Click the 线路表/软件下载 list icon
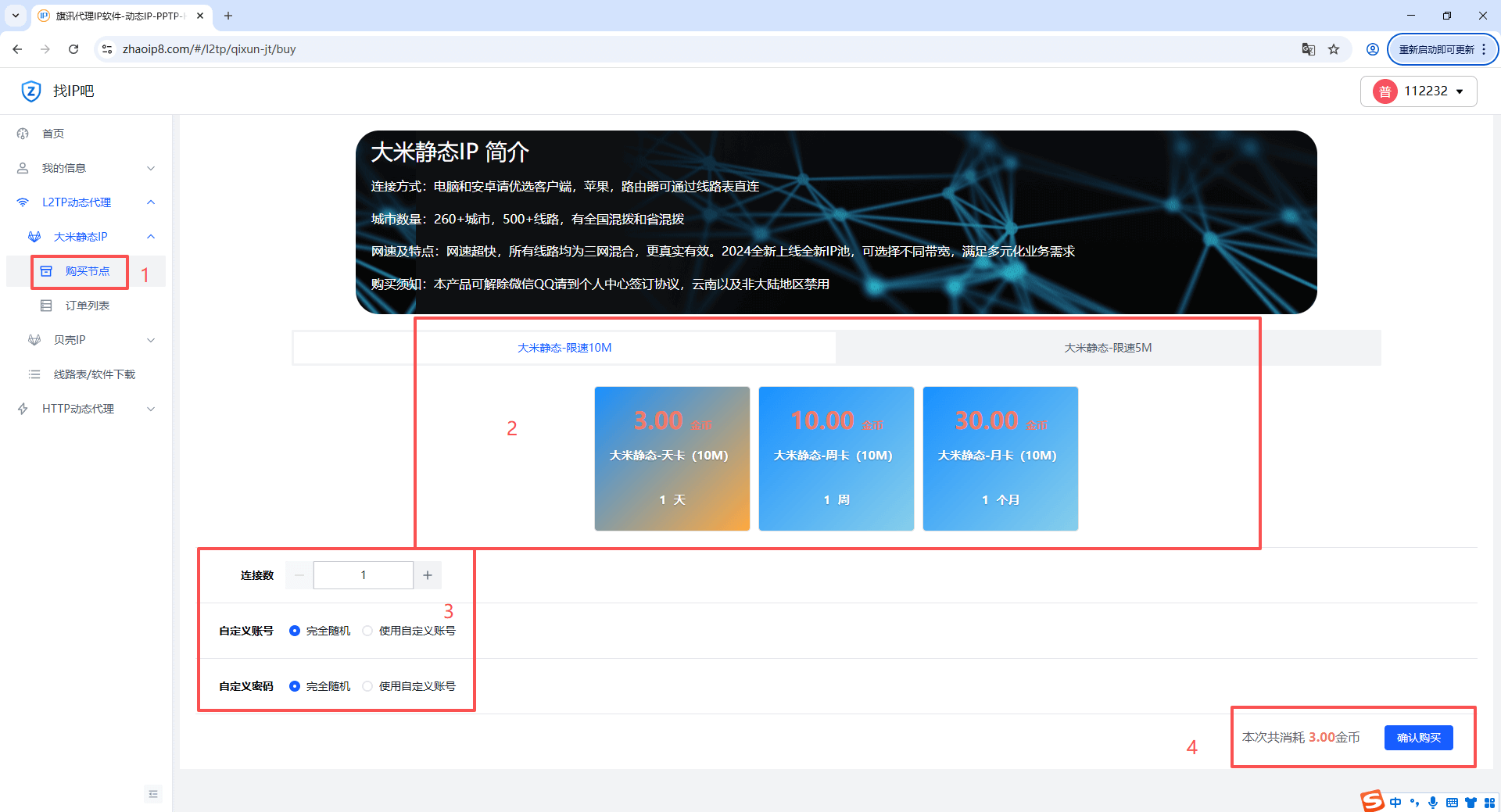The width and height of the screenshot is (1501, 812). tap(34, 374)
